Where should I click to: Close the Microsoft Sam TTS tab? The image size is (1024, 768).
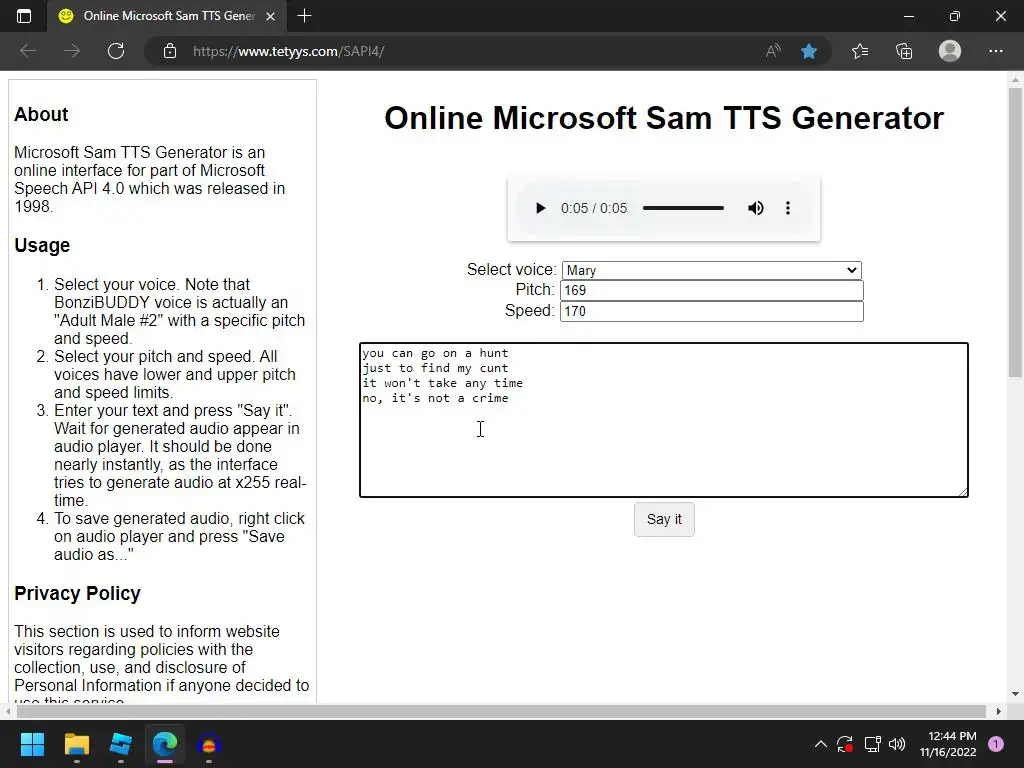(270, 16)
